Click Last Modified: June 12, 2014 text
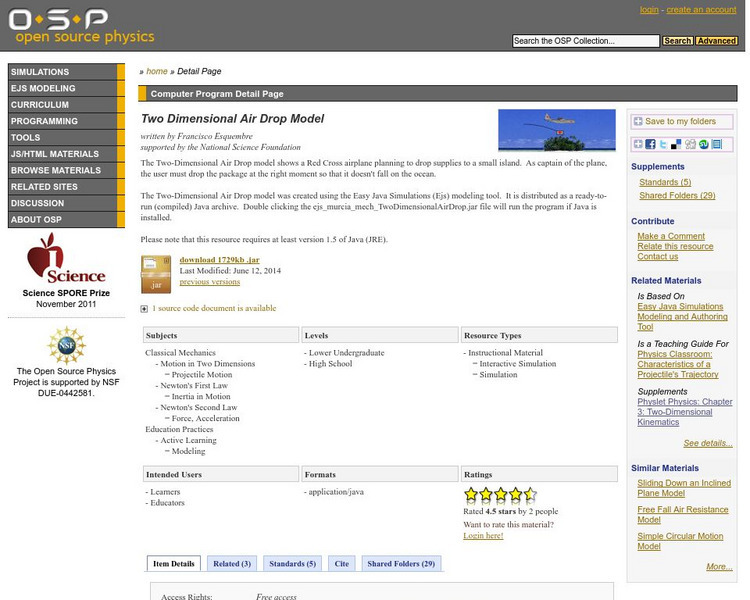 click(x=230, y=271)
